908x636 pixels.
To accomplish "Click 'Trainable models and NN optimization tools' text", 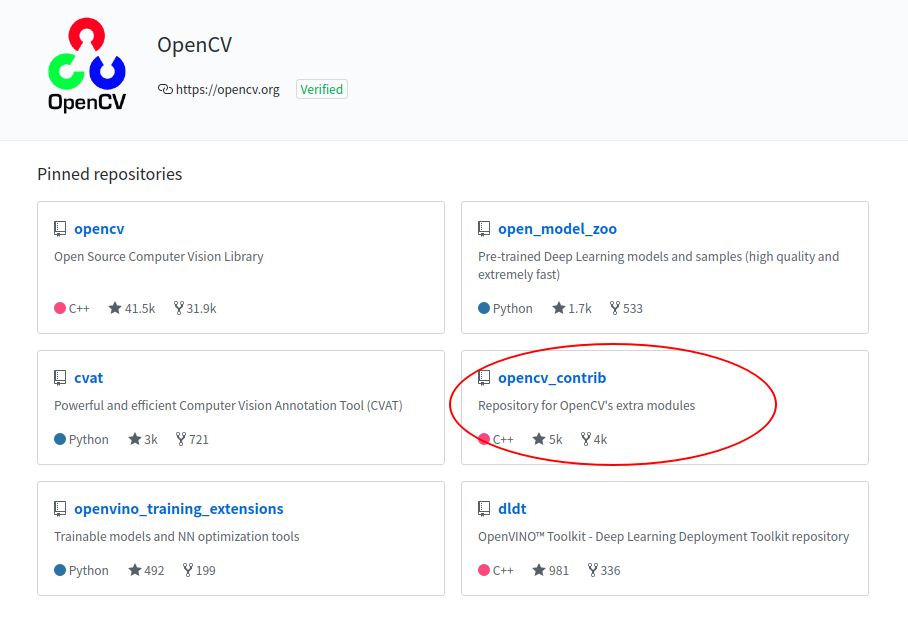I will 177,536.
